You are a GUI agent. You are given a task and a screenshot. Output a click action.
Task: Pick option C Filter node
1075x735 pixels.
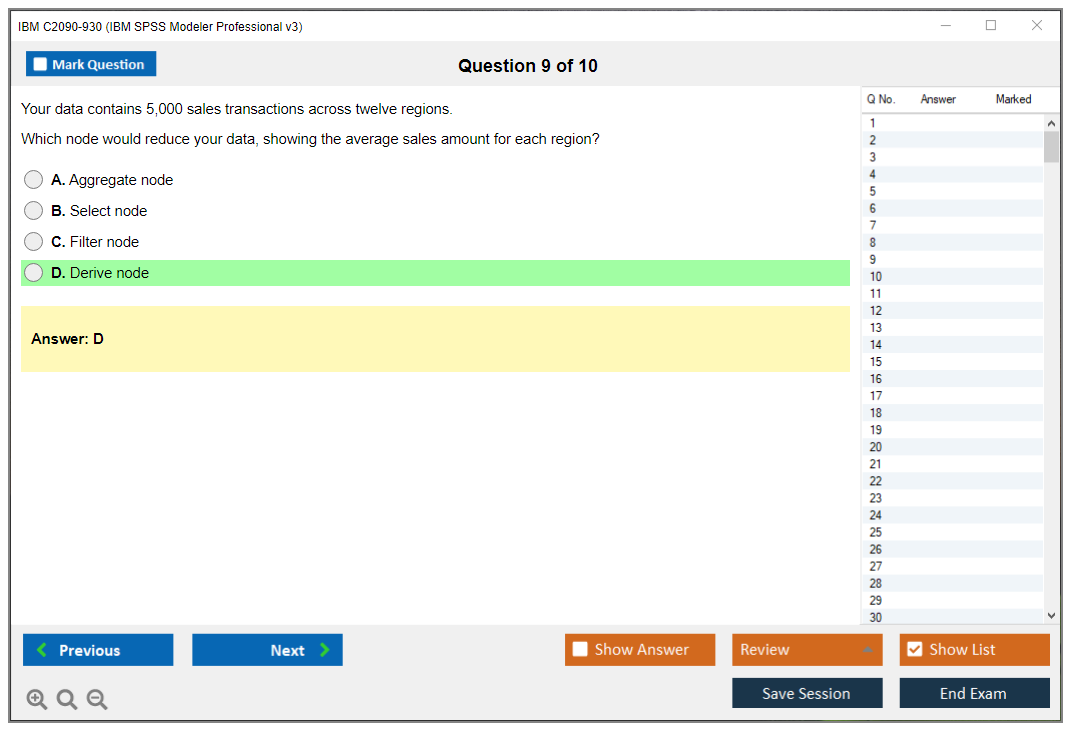pos(34,242)
